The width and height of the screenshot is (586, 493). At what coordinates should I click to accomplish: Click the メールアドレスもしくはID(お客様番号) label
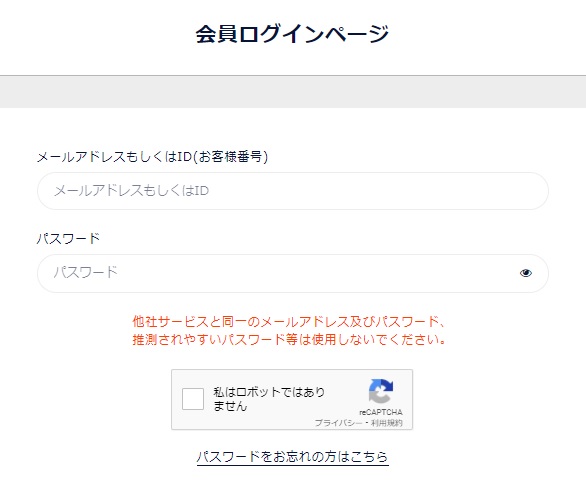click(x=152, y=157)
